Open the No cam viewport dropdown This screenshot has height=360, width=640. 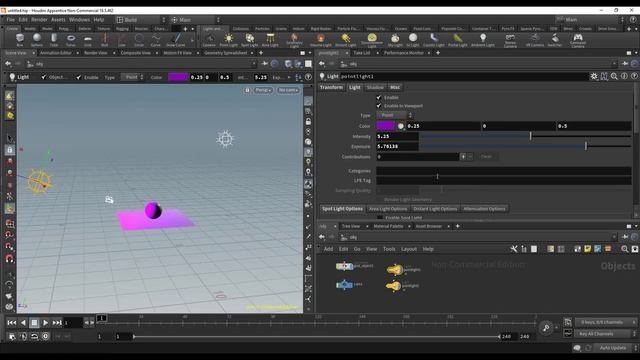288,90
